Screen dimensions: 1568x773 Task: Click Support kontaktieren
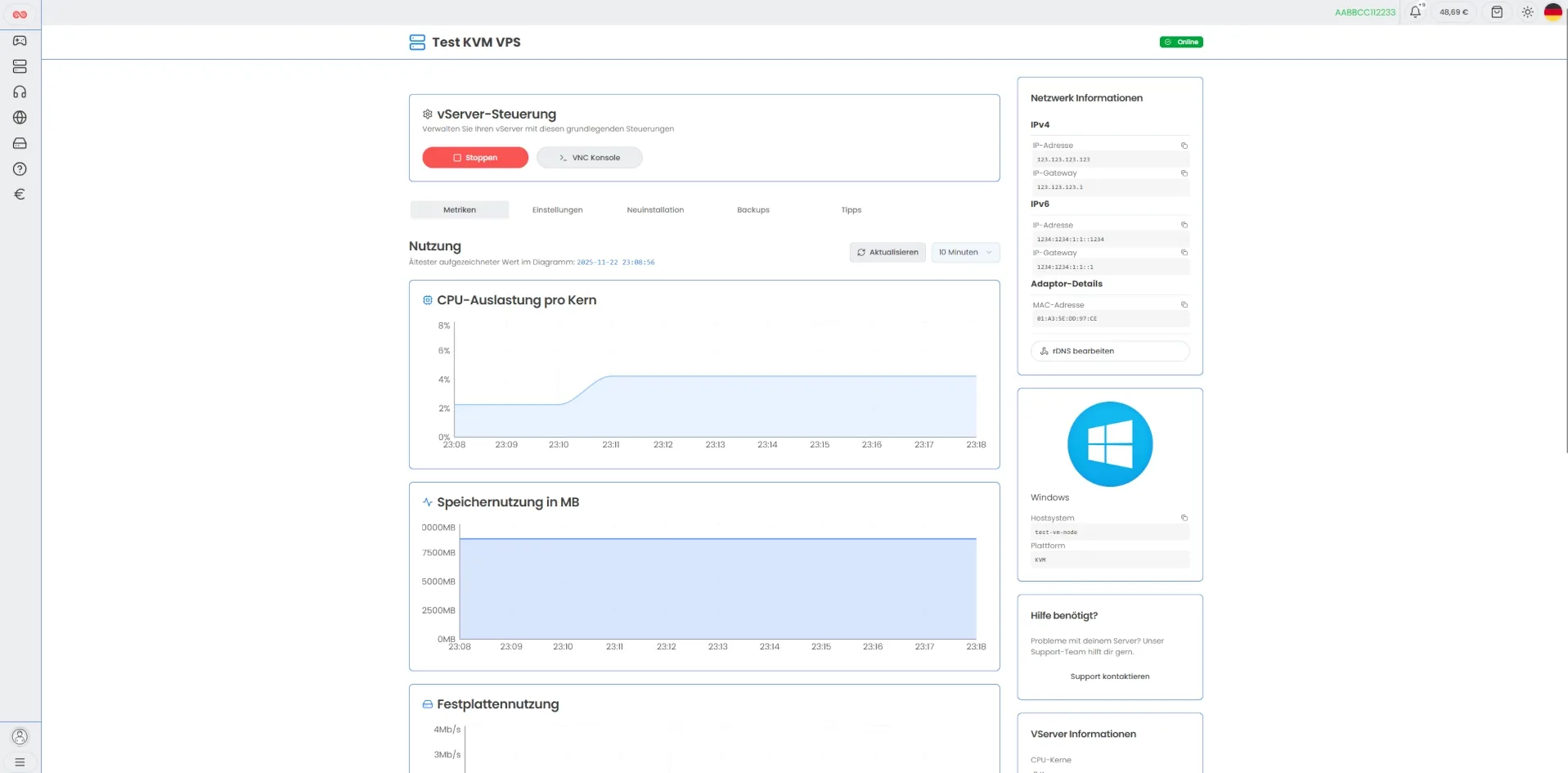tap(1110, 676)
